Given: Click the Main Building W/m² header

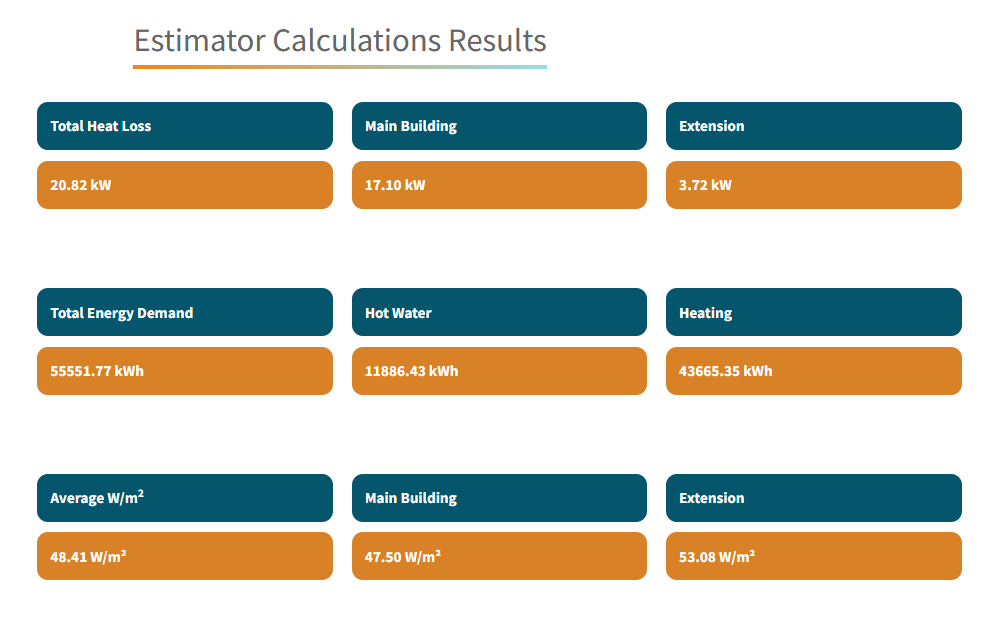Looking at the screenshot, I should [499, 498].
